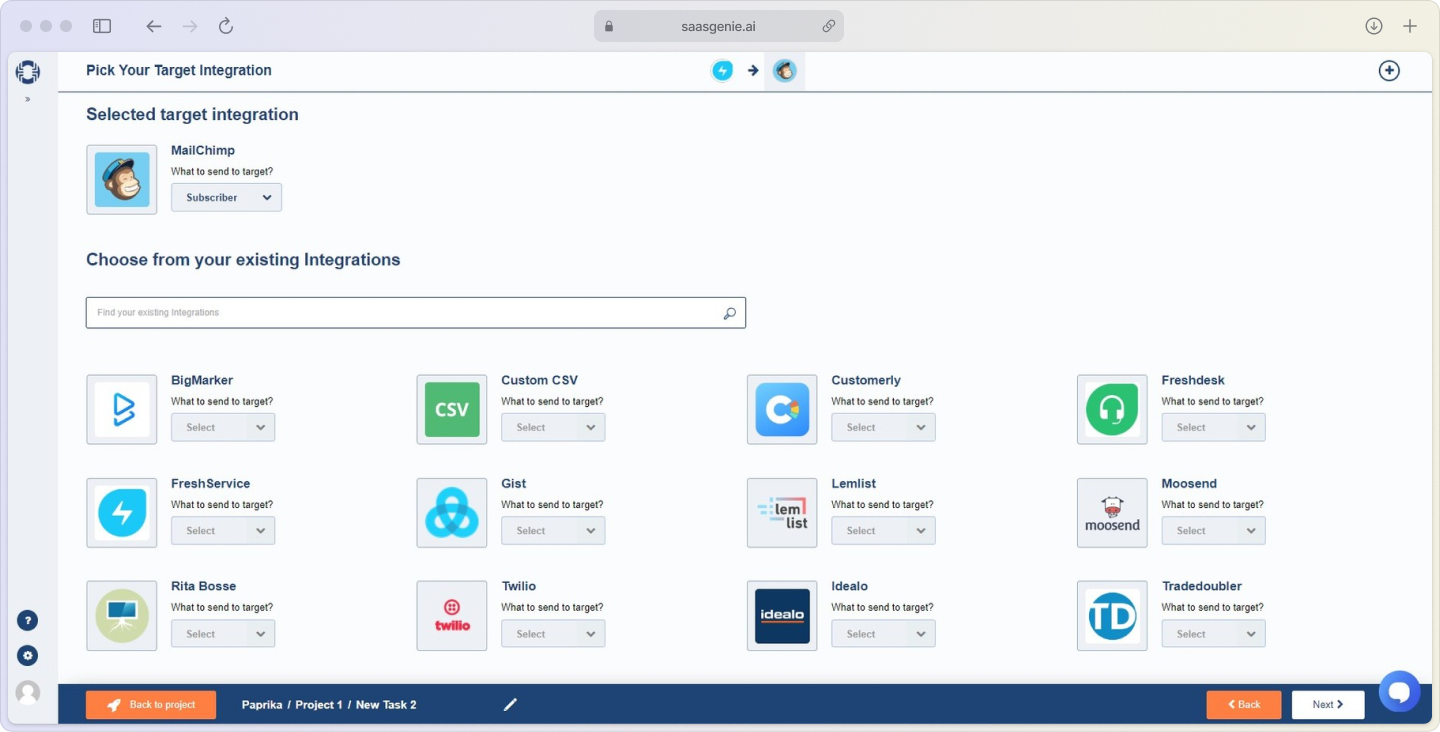
Task: Expand the sidebar with double chevron
Action: (x=28, y=99)
